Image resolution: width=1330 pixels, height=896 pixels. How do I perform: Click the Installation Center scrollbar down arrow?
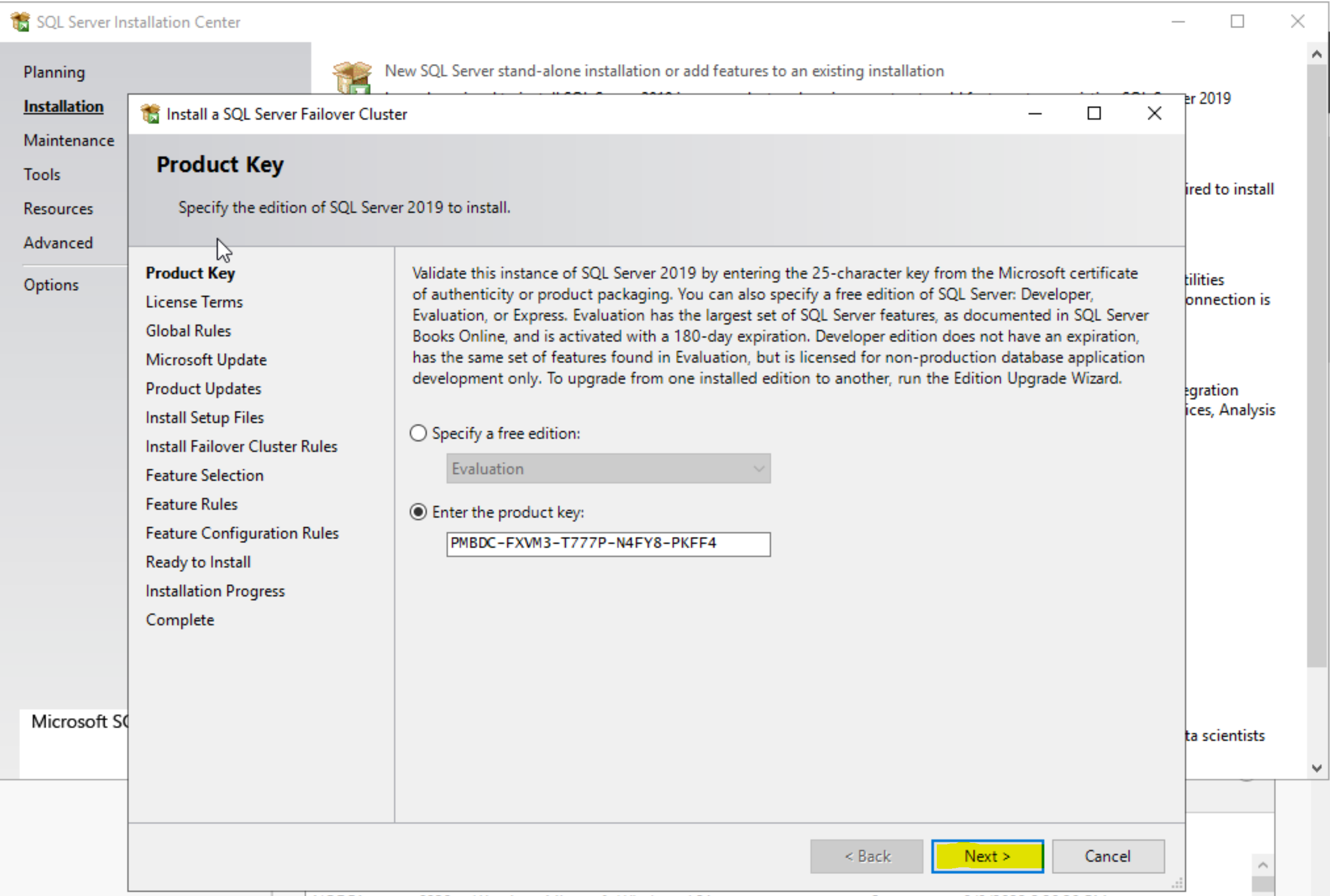tap(1317, 768)
